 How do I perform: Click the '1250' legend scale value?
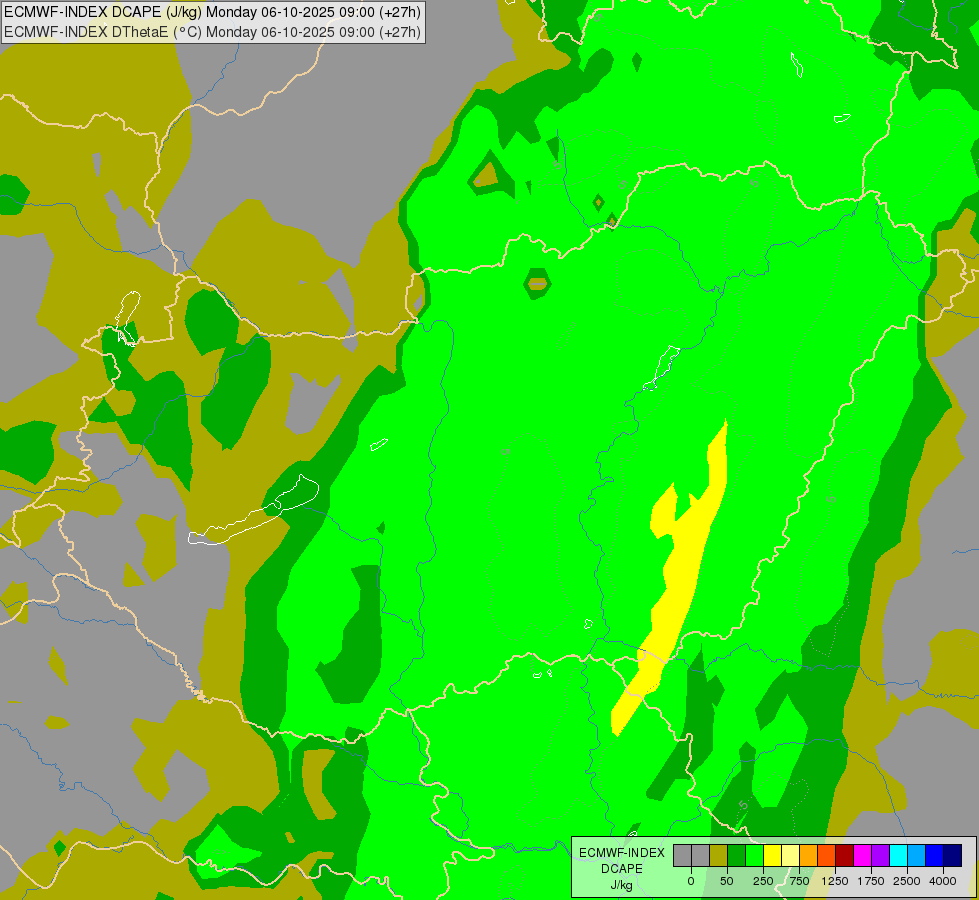835,881
